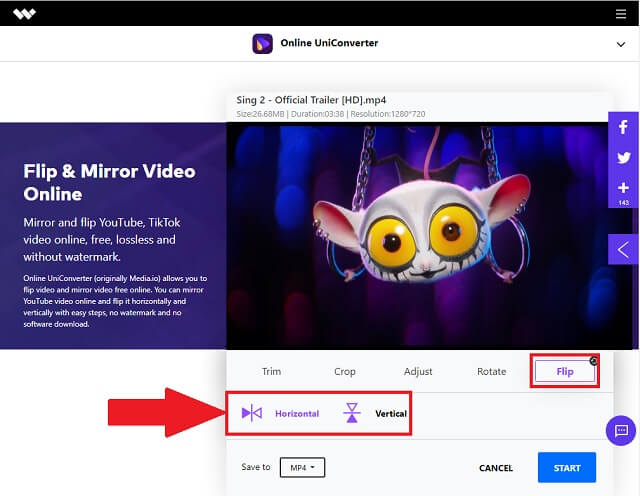The image size is (640, 496).
Task: Switch to the Crop tab
Action: click(345, 371)
